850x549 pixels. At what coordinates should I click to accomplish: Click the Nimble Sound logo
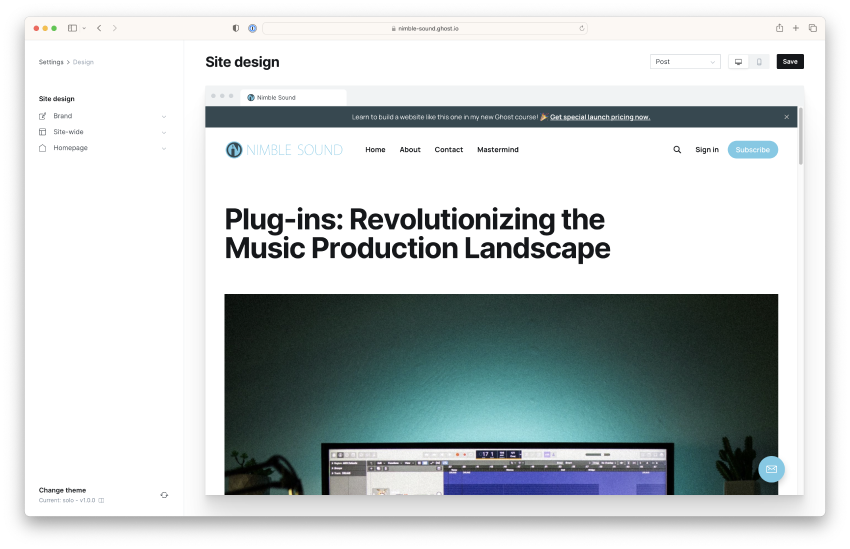pos(284,150)
